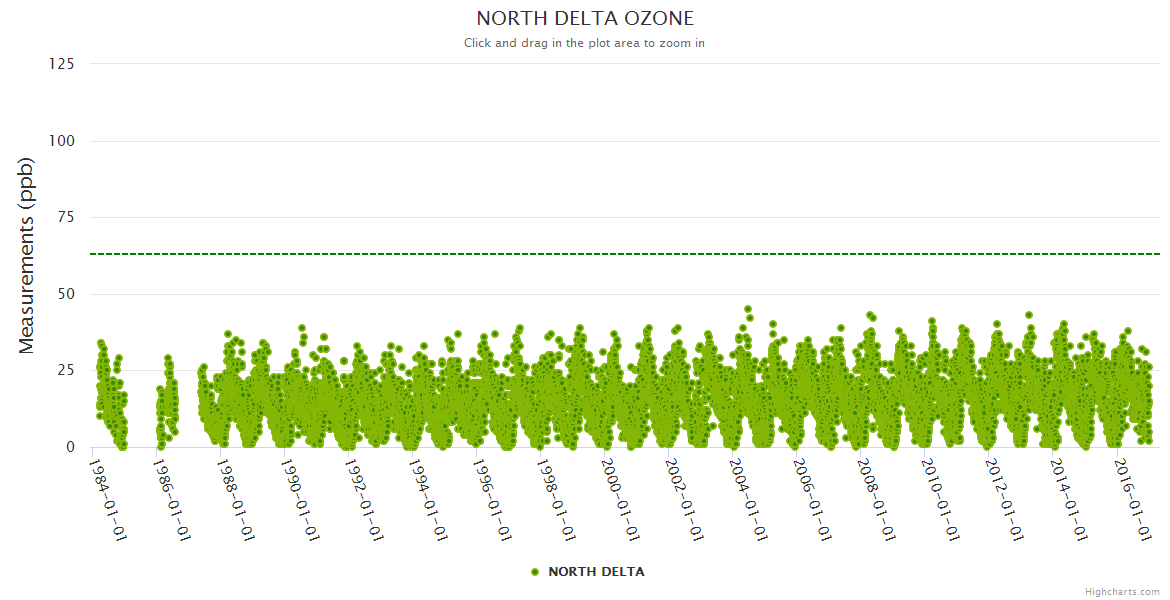Click the highest ozone data point near 2004

click(x=748, y=310)
